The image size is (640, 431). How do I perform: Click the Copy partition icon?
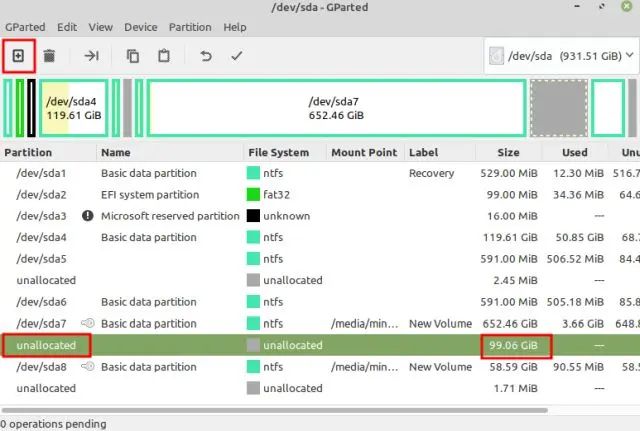pos(132,56)
